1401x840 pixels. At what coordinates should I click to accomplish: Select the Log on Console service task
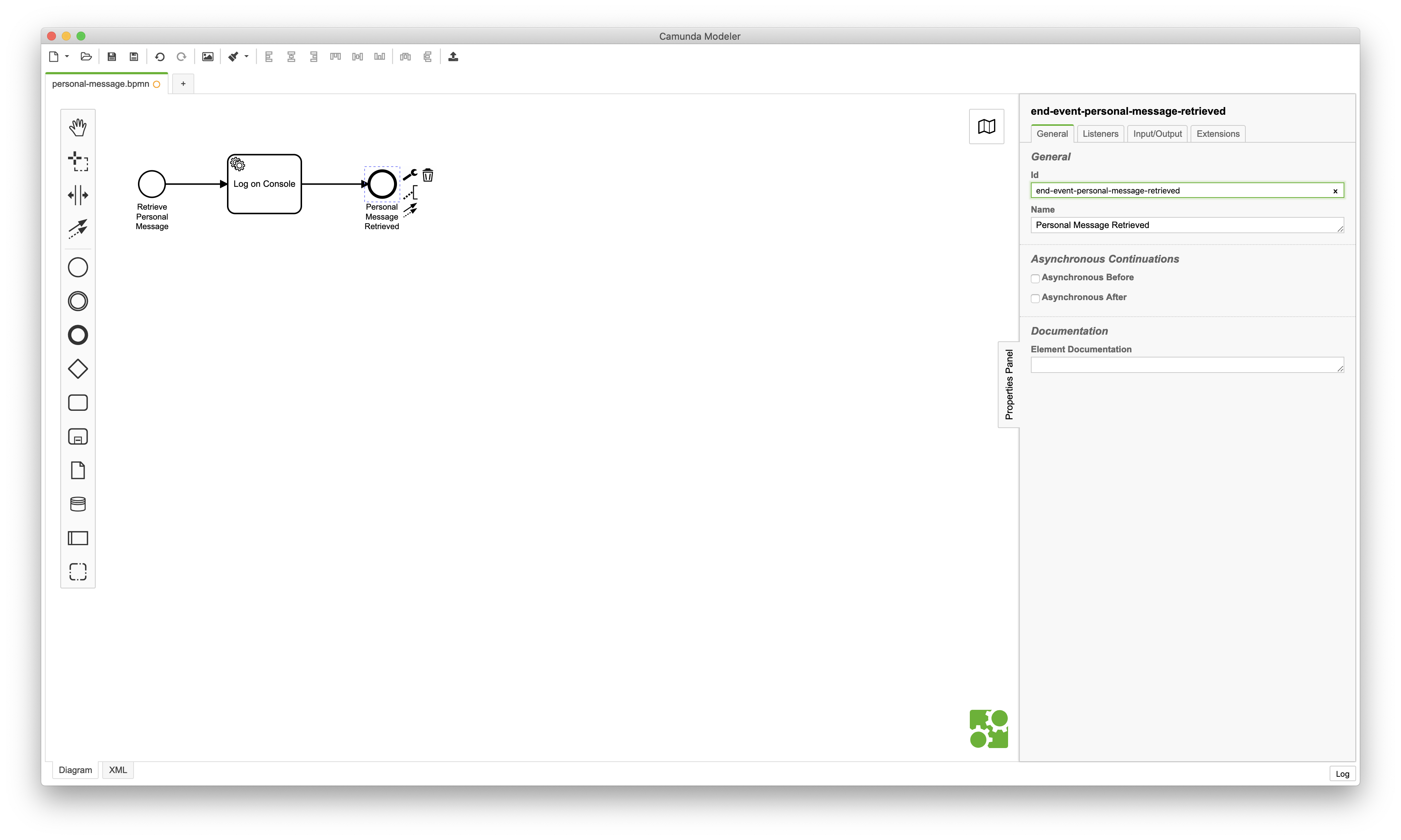click(265, 184)
